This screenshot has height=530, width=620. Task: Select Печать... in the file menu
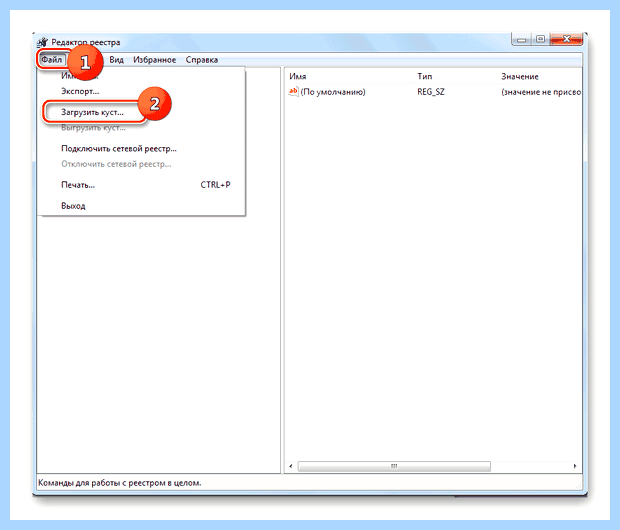pyautogui.click(x=78, y=185)
